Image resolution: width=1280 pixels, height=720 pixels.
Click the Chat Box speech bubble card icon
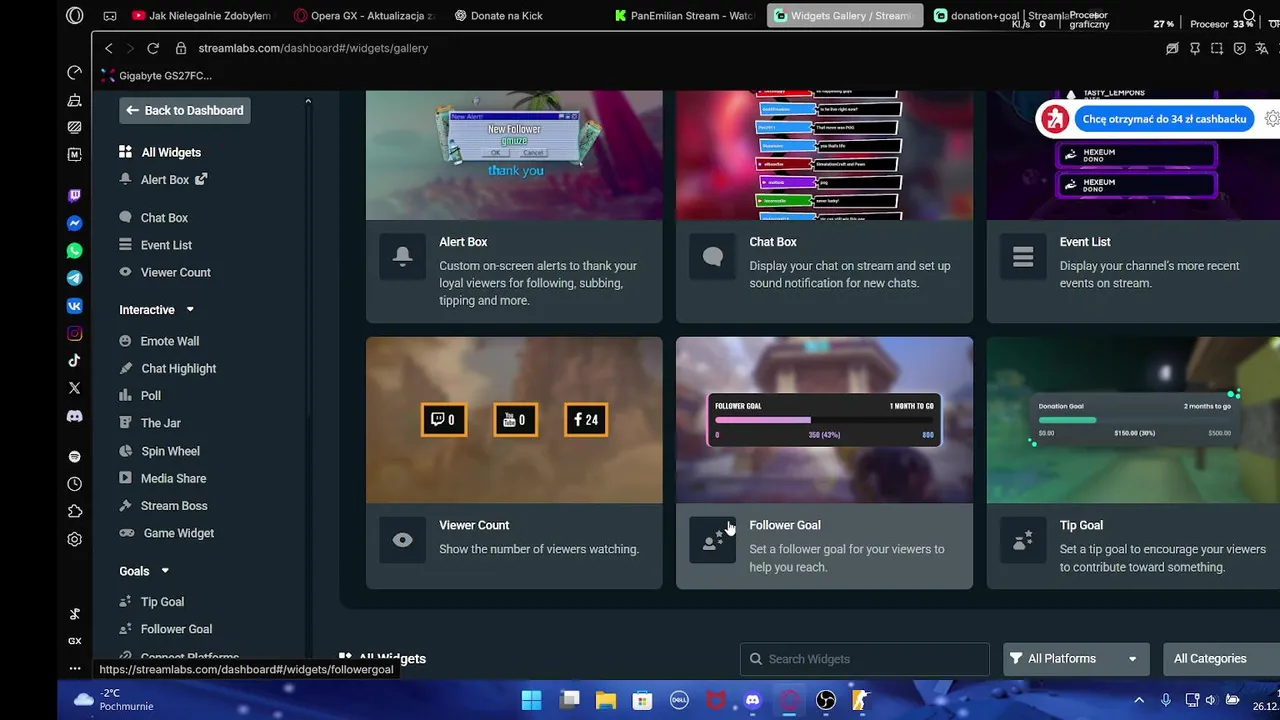(712, 257)
